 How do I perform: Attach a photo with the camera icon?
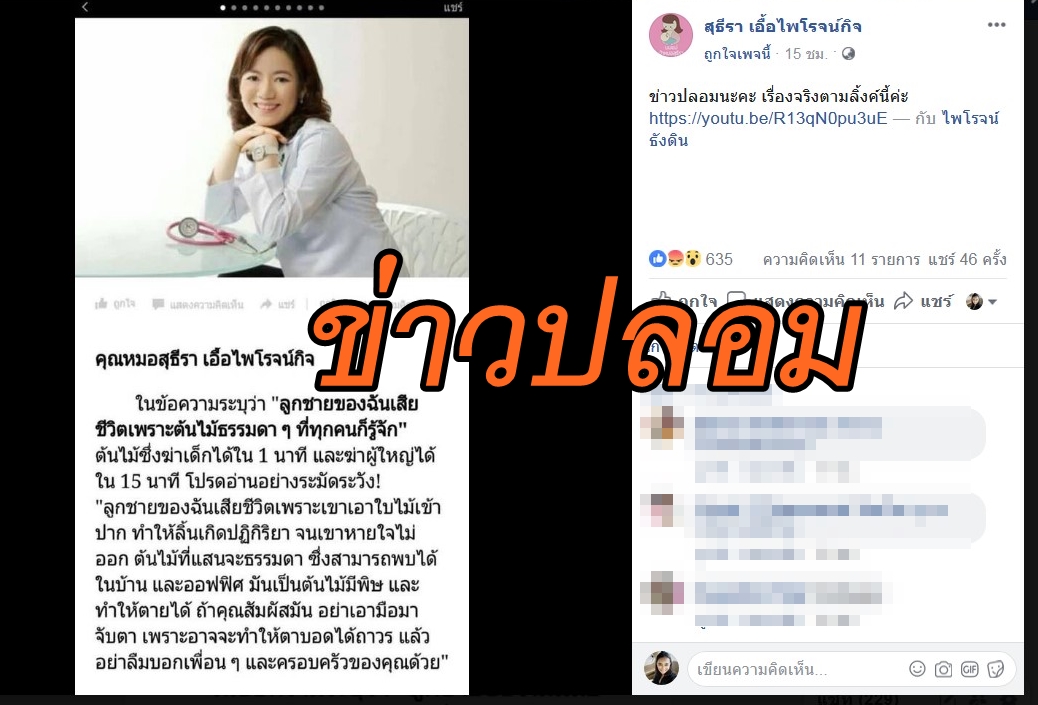click(x=943, y=669)
